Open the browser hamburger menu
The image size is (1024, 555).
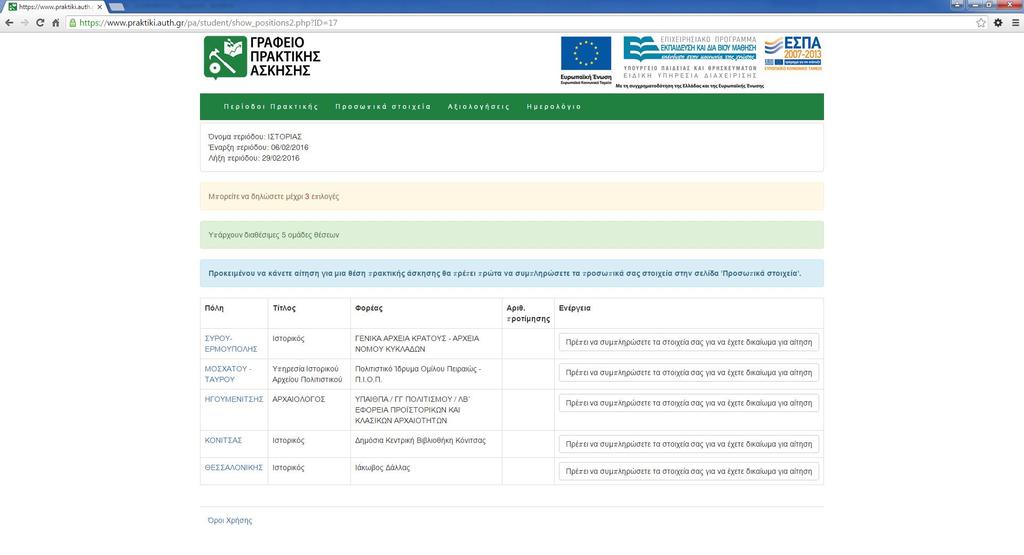pos(1016,23)
